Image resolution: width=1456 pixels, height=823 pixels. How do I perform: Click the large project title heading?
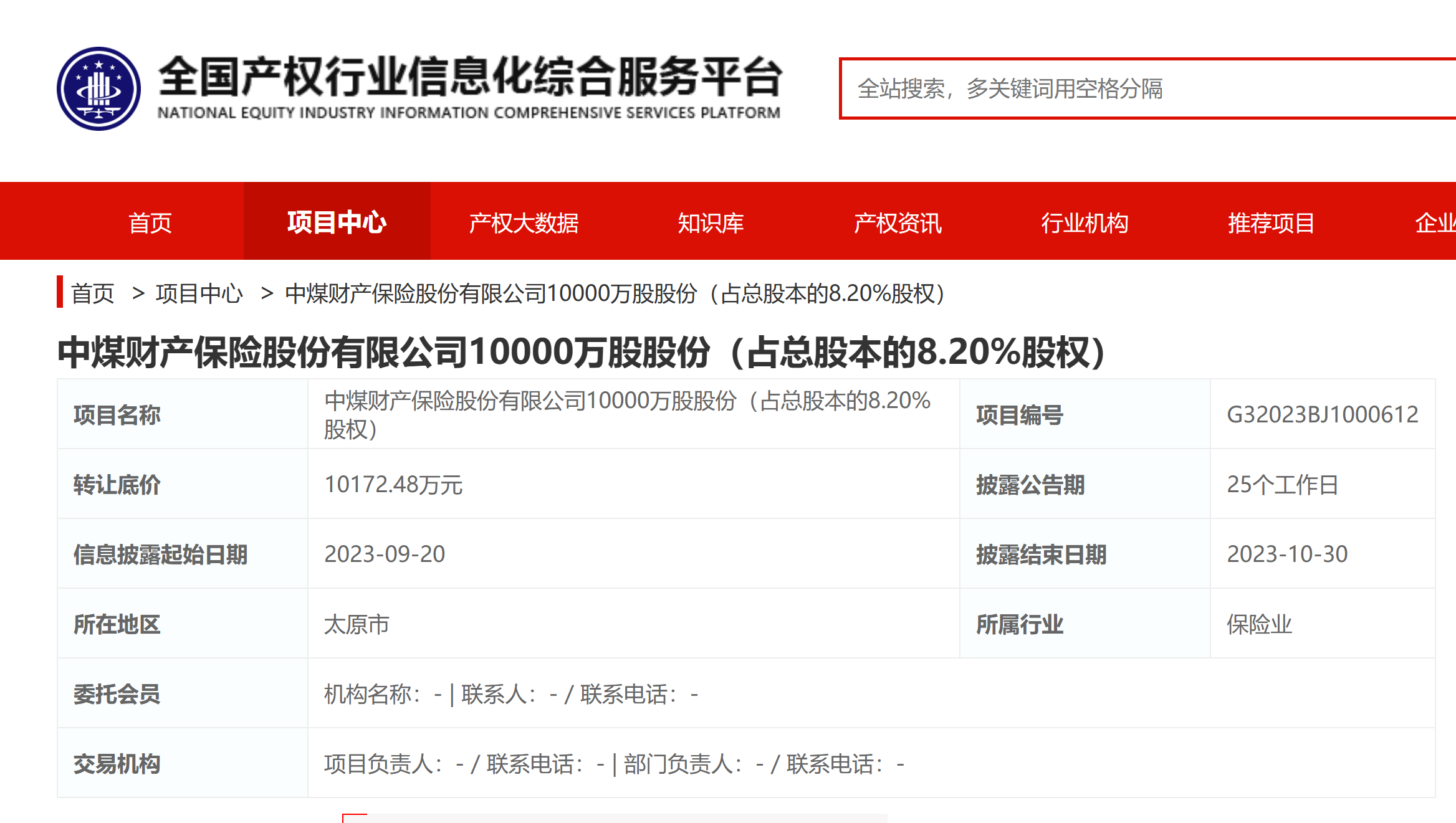pyautogui.click(x=581, y=352)
